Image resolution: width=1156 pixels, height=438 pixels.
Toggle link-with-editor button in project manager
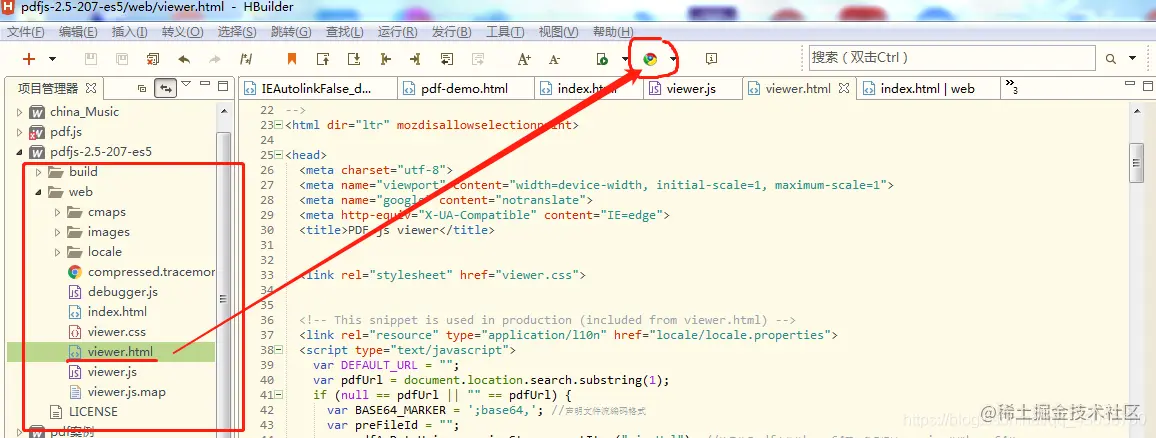tap(165, 88)
